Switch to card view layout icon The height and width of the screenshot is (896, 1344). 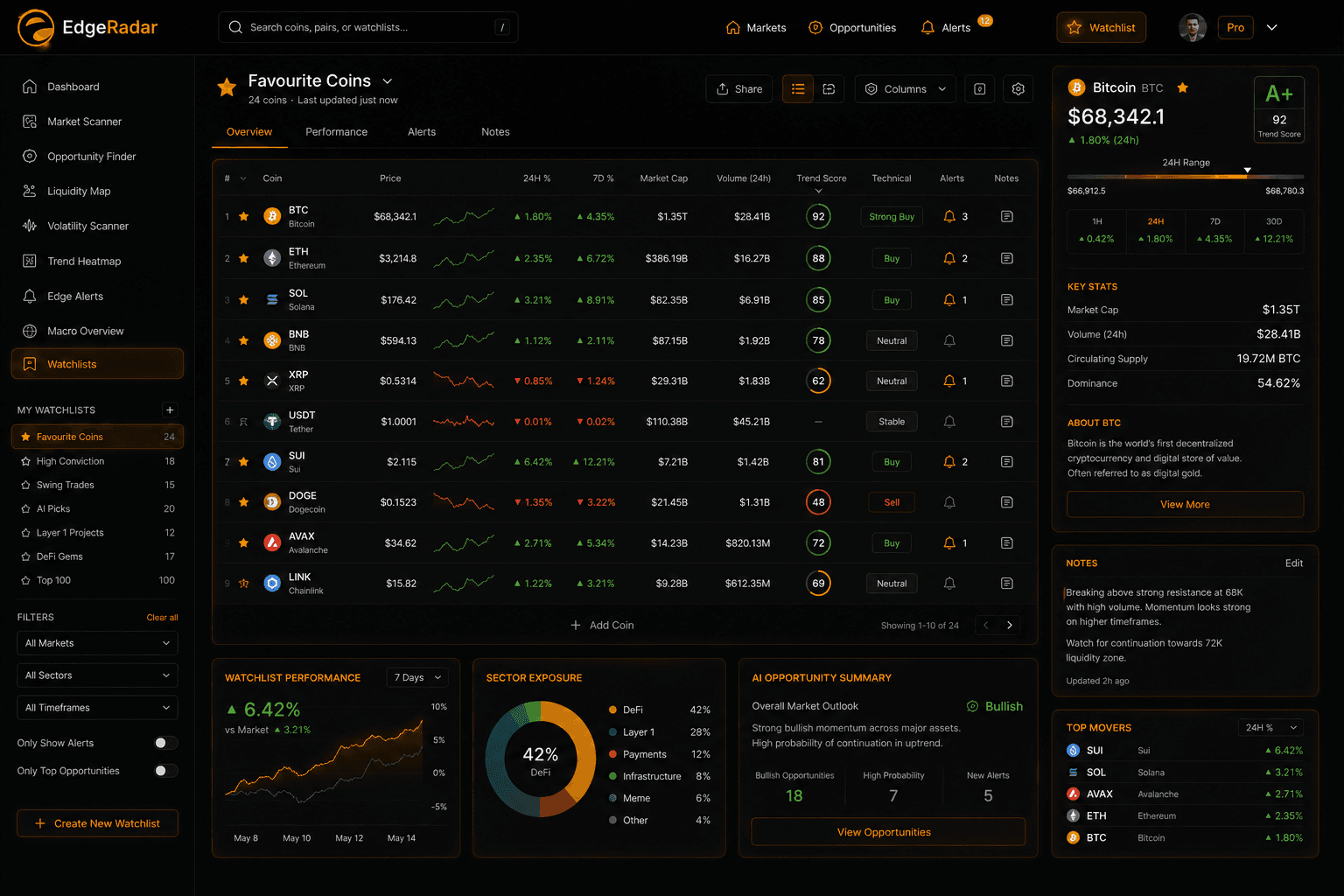click(829, 88)
